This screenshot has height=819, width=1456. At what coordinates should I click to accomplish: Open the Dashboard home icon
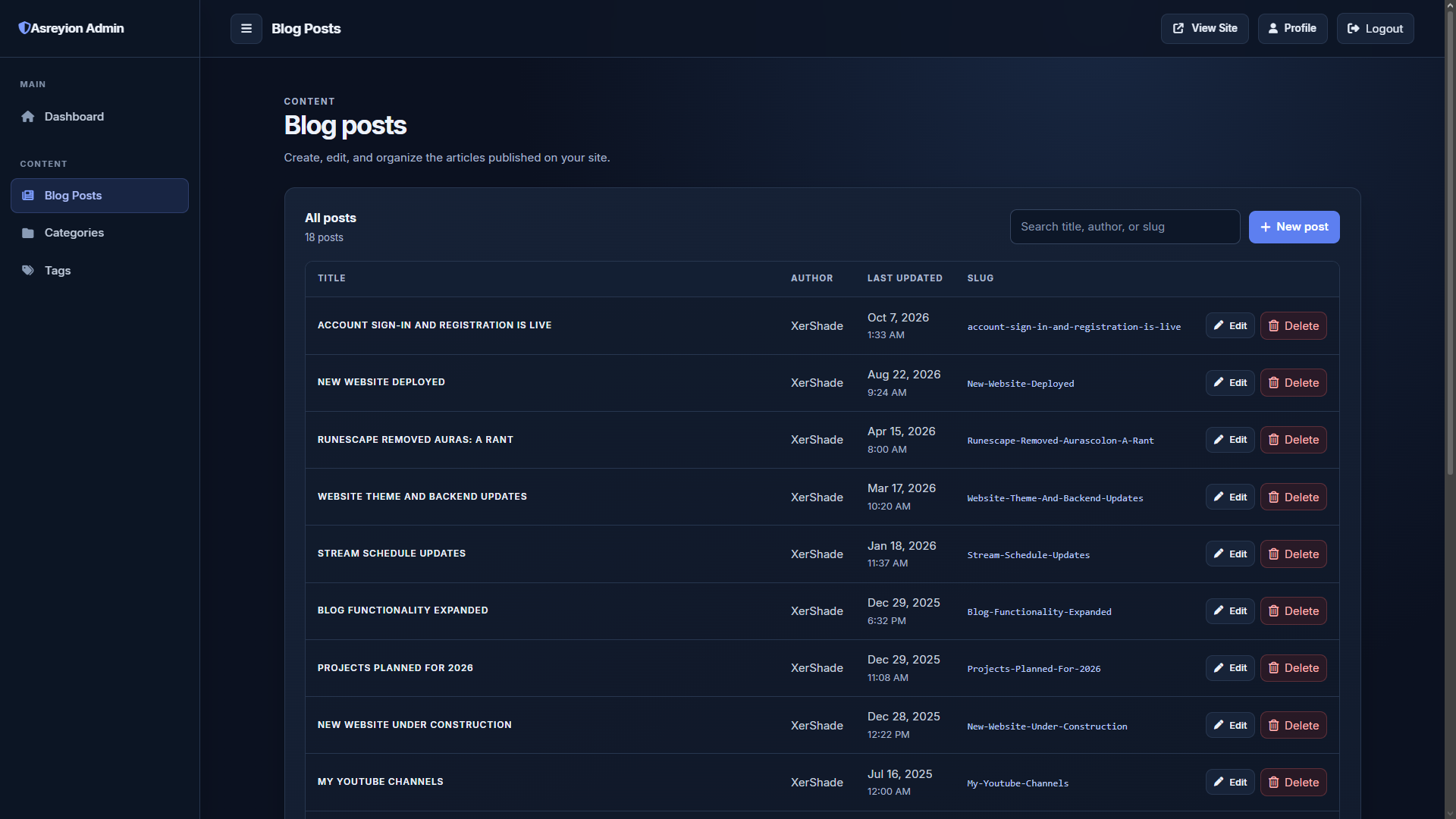pyautogui.click(x=28, y=117)
